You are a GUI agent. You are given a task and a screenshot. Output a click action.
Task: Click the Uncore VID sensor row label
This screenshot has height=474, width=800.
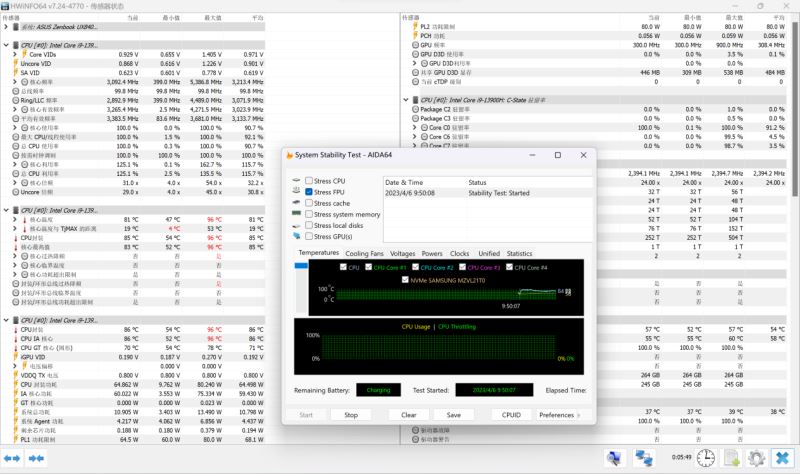point(36,63)
